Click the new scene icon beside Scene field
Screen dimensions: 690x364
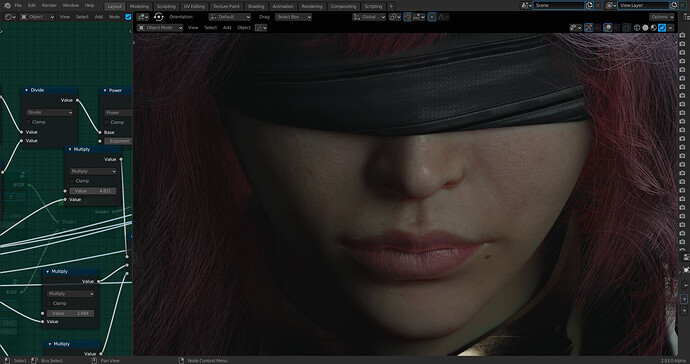tap(589, 5)
